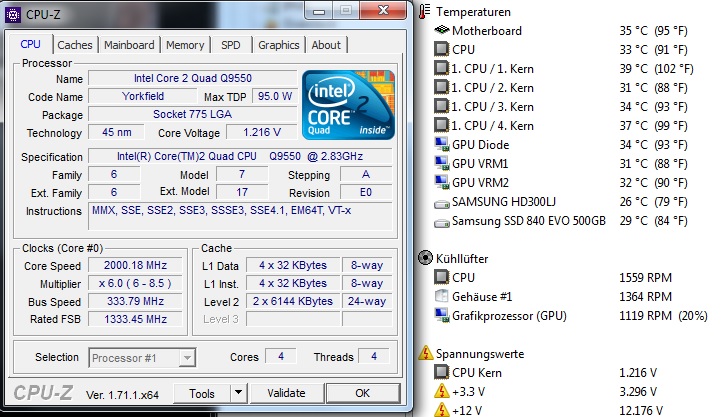Click the 1. CPU / 1. Kern icon
The image size is (723, 417).
click(x=441, y=68)
